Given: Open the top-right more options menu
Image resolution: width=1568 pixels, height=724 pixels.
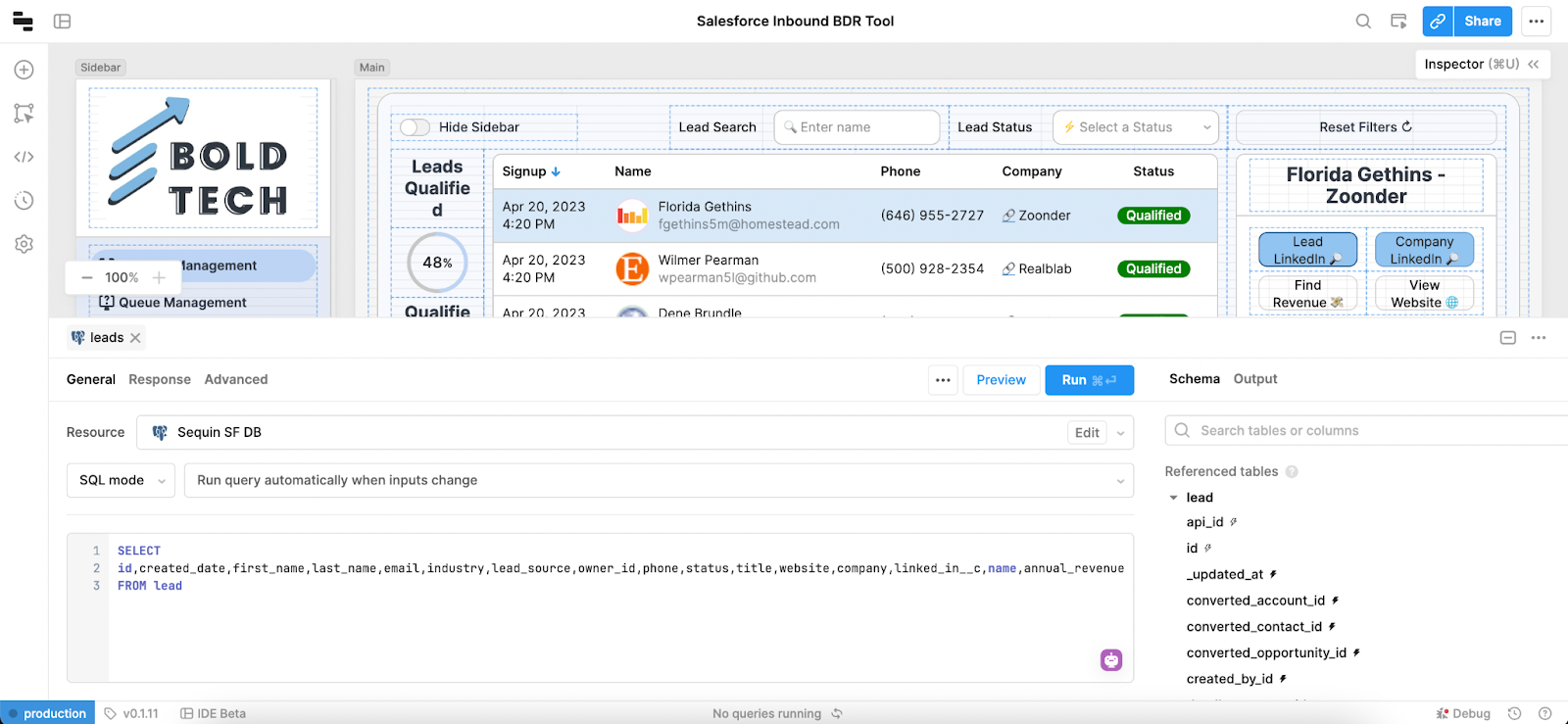Looking at the screenshot, I should tap(1536, 21).
